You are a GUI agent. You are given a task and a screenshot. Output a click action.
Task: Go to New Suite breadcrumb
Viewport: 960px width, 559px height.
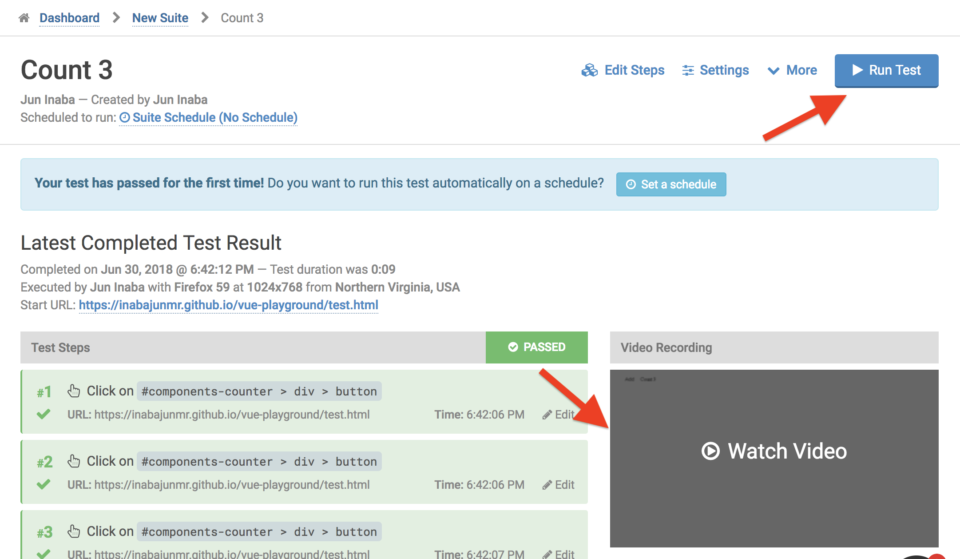tap(160, 18)
